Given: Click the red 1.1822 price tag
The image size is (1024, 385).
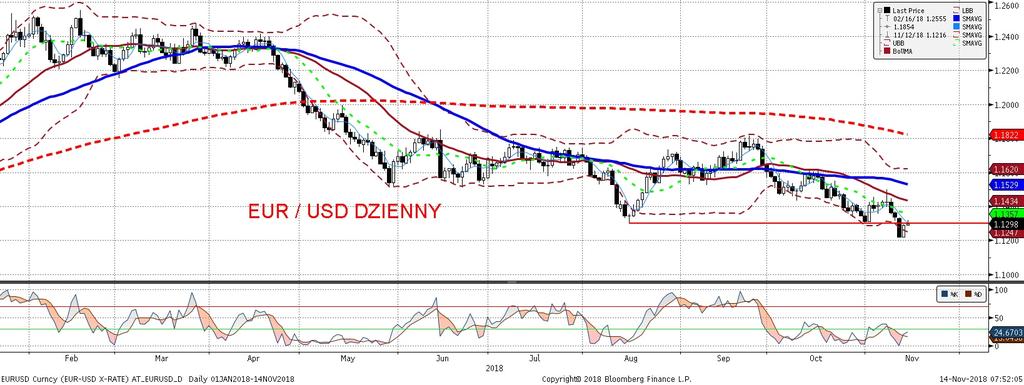Looking at the screenshot, I should pyautogui.click(x=1006, y=134).
